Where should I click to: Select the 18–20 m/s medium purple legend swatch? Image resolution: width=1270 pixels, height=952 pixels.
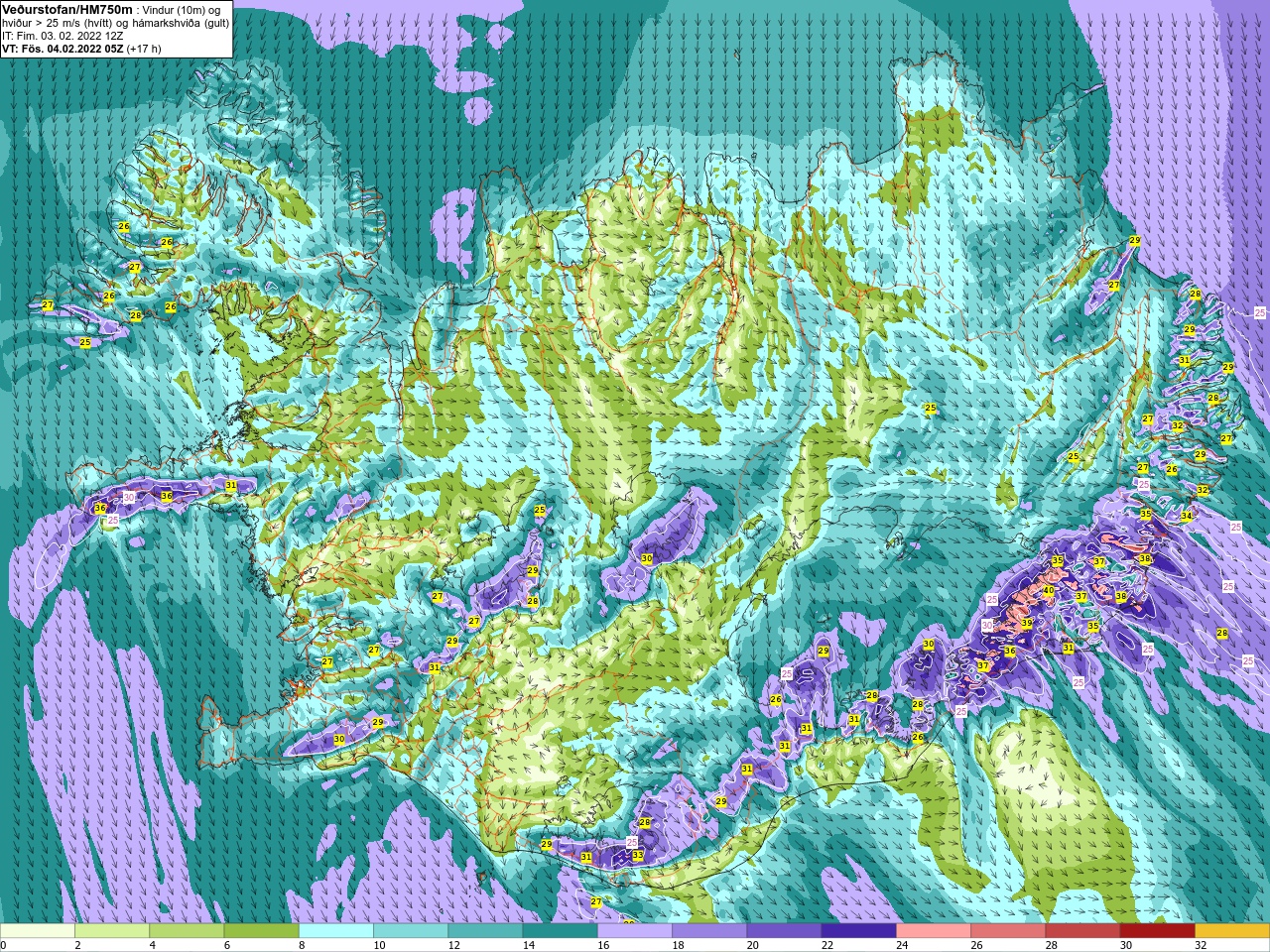(x=709, y=931)
